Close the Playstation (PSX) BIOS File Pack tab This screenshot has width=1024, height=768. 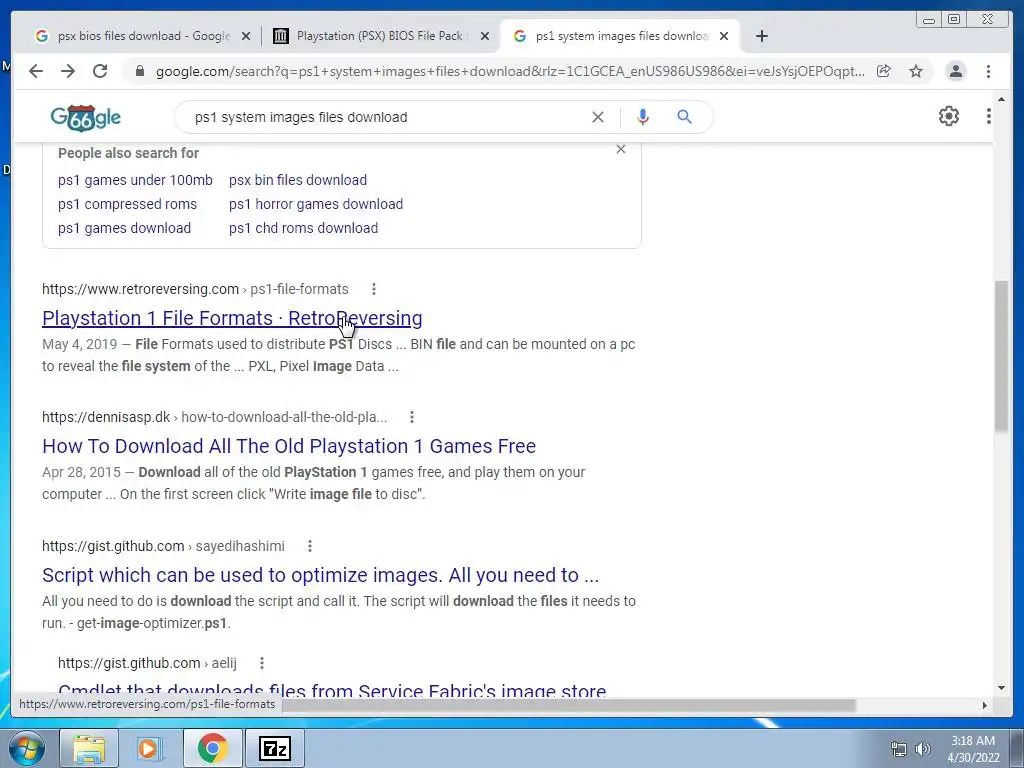(x=485, y=36)
